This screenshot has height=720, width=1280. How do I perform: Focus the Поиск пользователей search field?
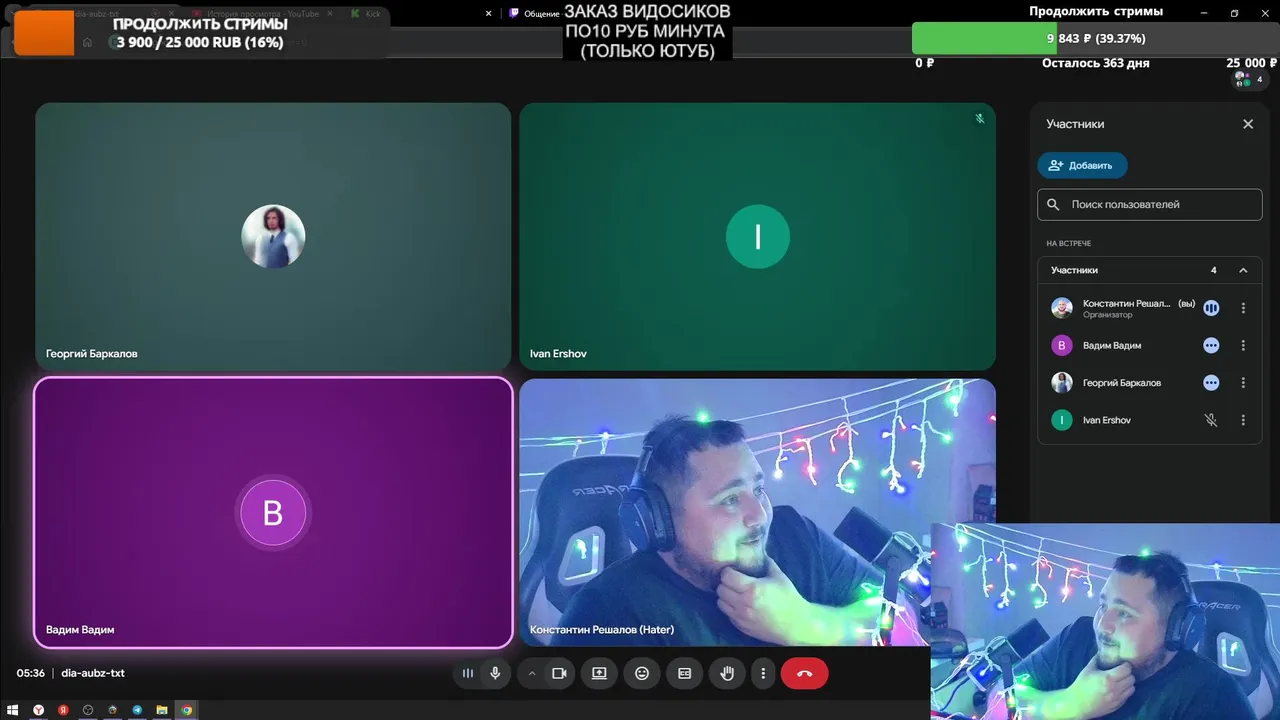[x=1150, y=204]
